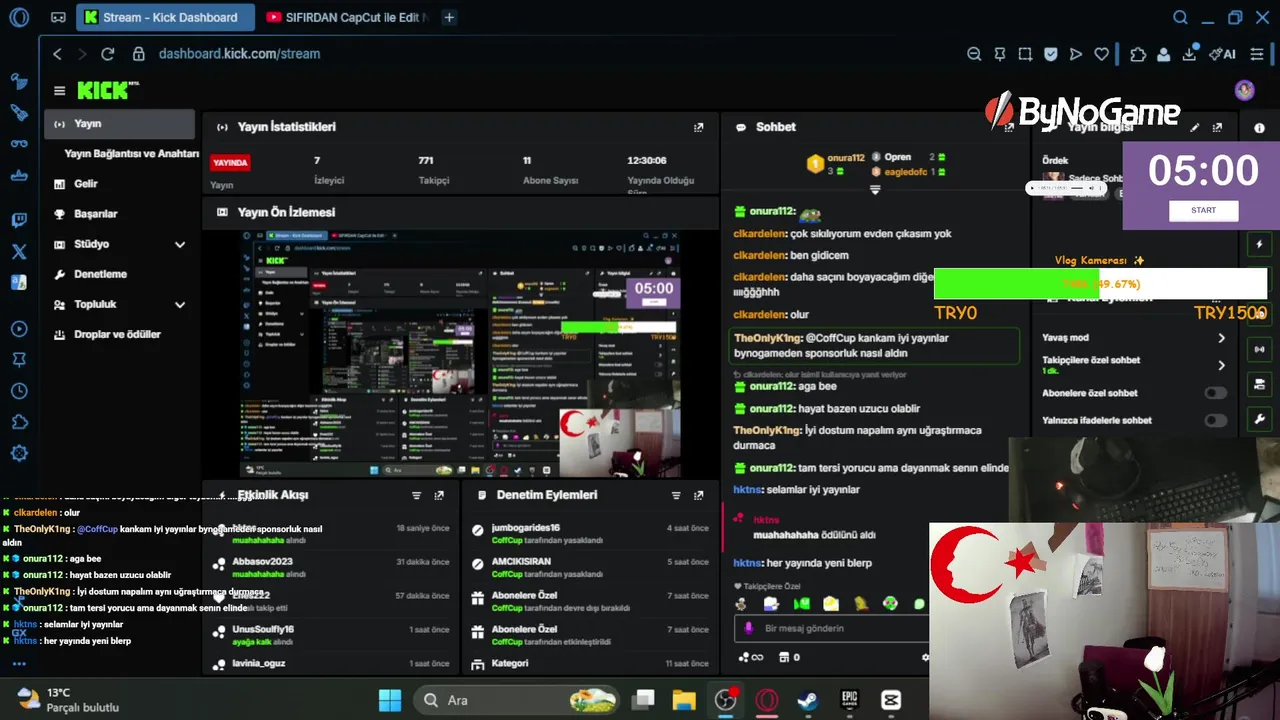Click the info icon in right strip
Viewport: 1280px width, 720px height.
(x=1259, y=128)
